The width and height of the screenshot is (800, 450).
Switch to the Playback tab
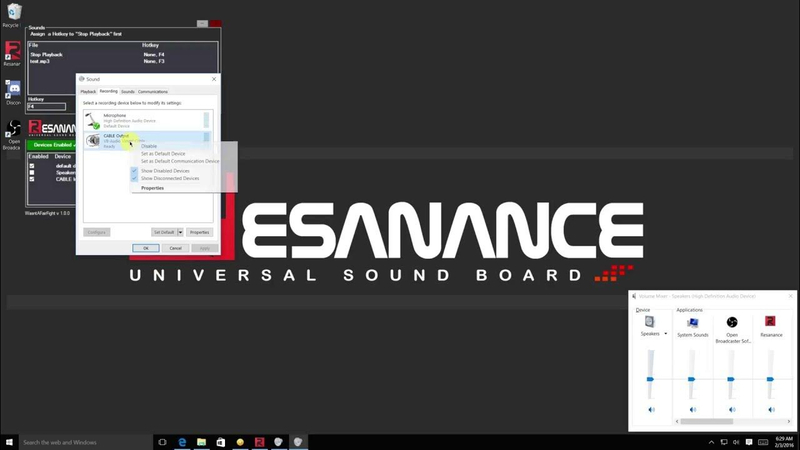pyautogui.click(x=88, y=92)
